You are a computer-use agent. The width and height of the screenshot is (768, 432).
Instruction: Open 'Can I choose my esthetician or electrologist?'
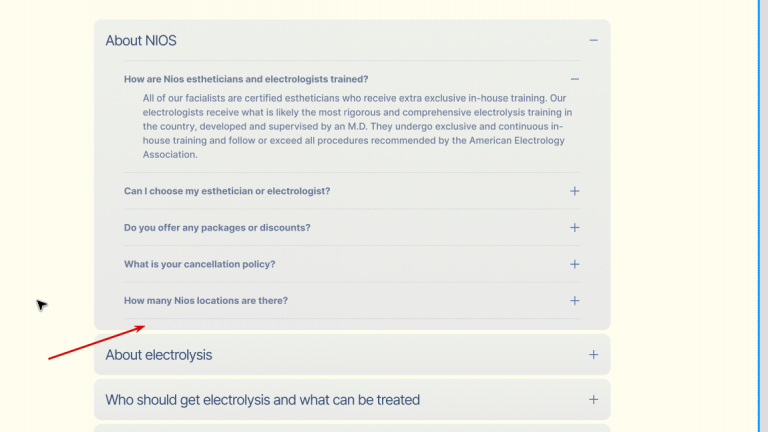[227, 191]
